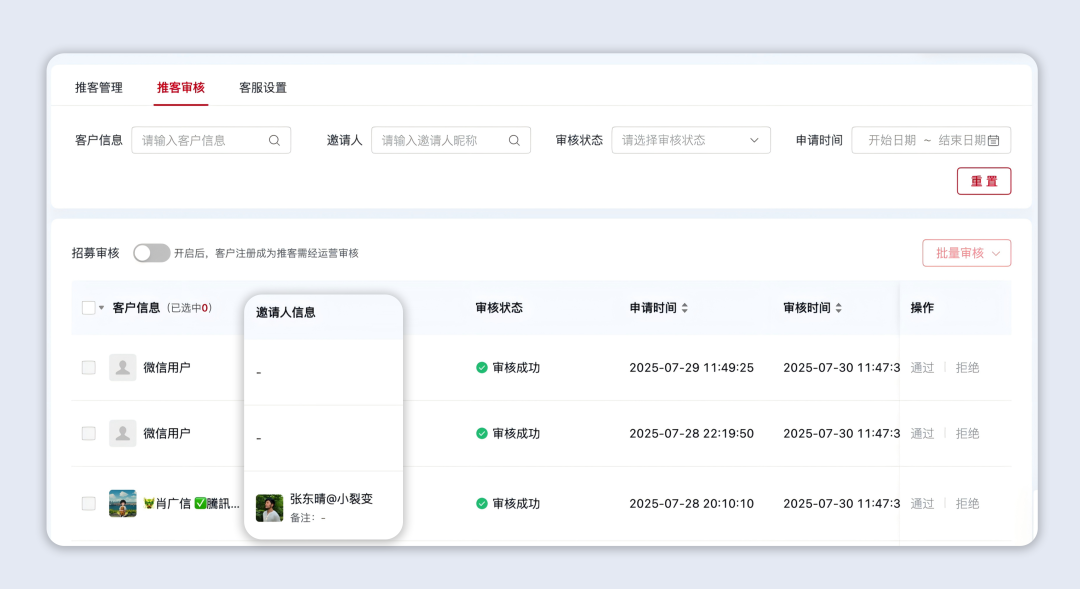Click the 重置 button to reset filters
The width and height of the screenshot is (1080, 589).
[984, 181]
